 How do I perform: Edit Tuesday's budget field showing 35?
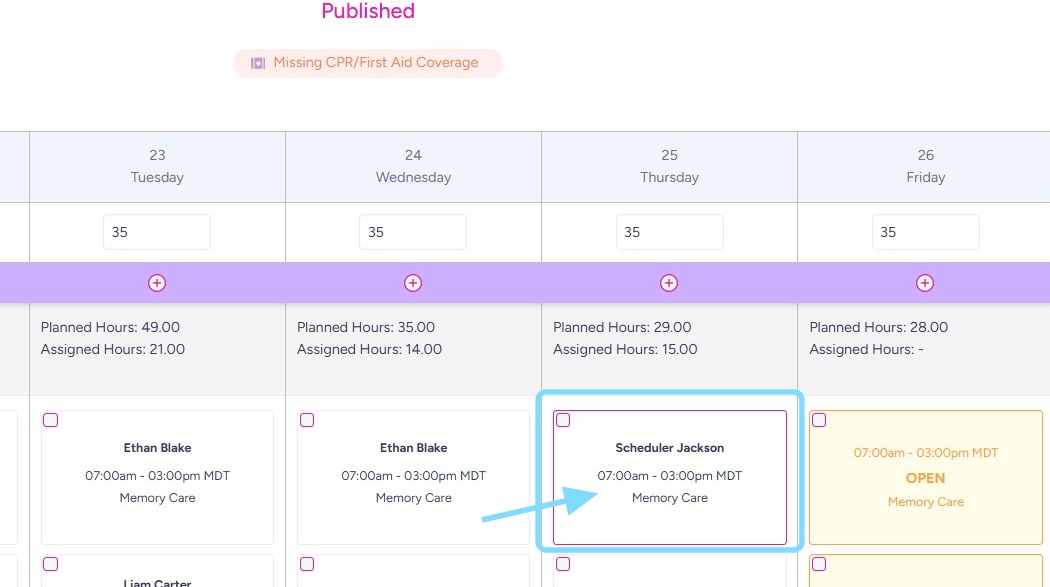pyautogui.click(x=157, y=232)
